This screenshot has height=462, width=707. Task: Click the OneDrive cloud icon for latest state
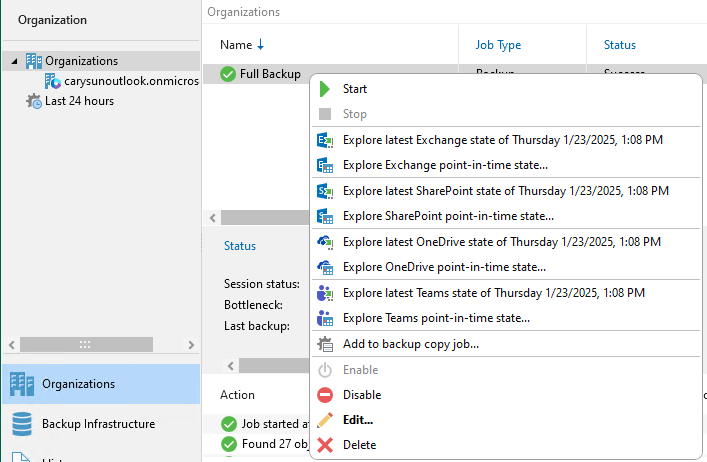tap(325, 242)
